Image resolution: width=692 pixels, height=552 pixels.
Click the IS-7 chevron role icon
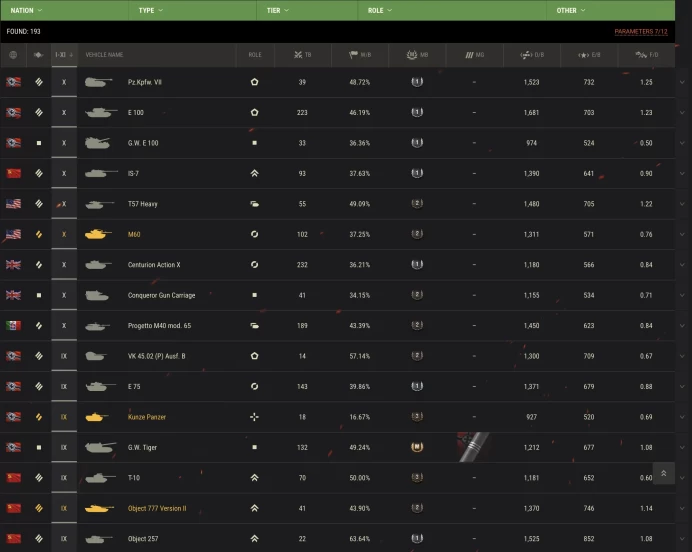point(255,173)
